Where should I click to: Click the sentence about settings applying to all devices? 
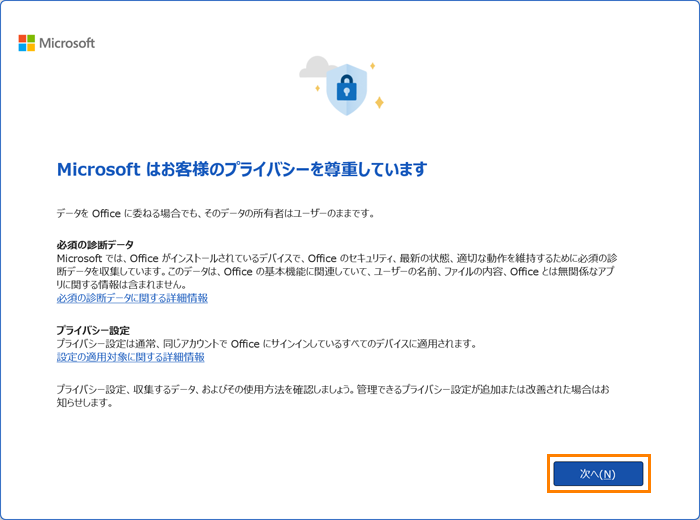click(267, 344)
